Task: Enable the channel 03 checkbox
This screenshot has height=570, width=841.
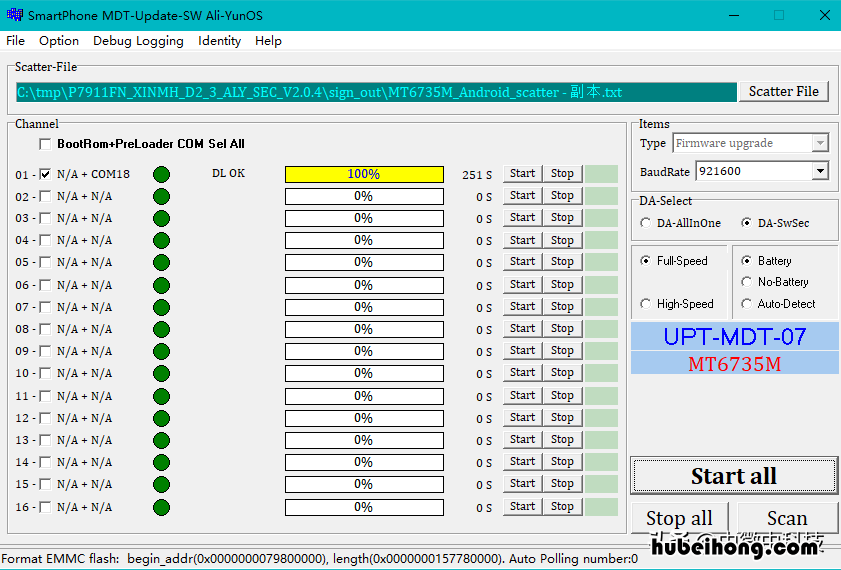Action: pyautogui.click(x=45, y=218)
